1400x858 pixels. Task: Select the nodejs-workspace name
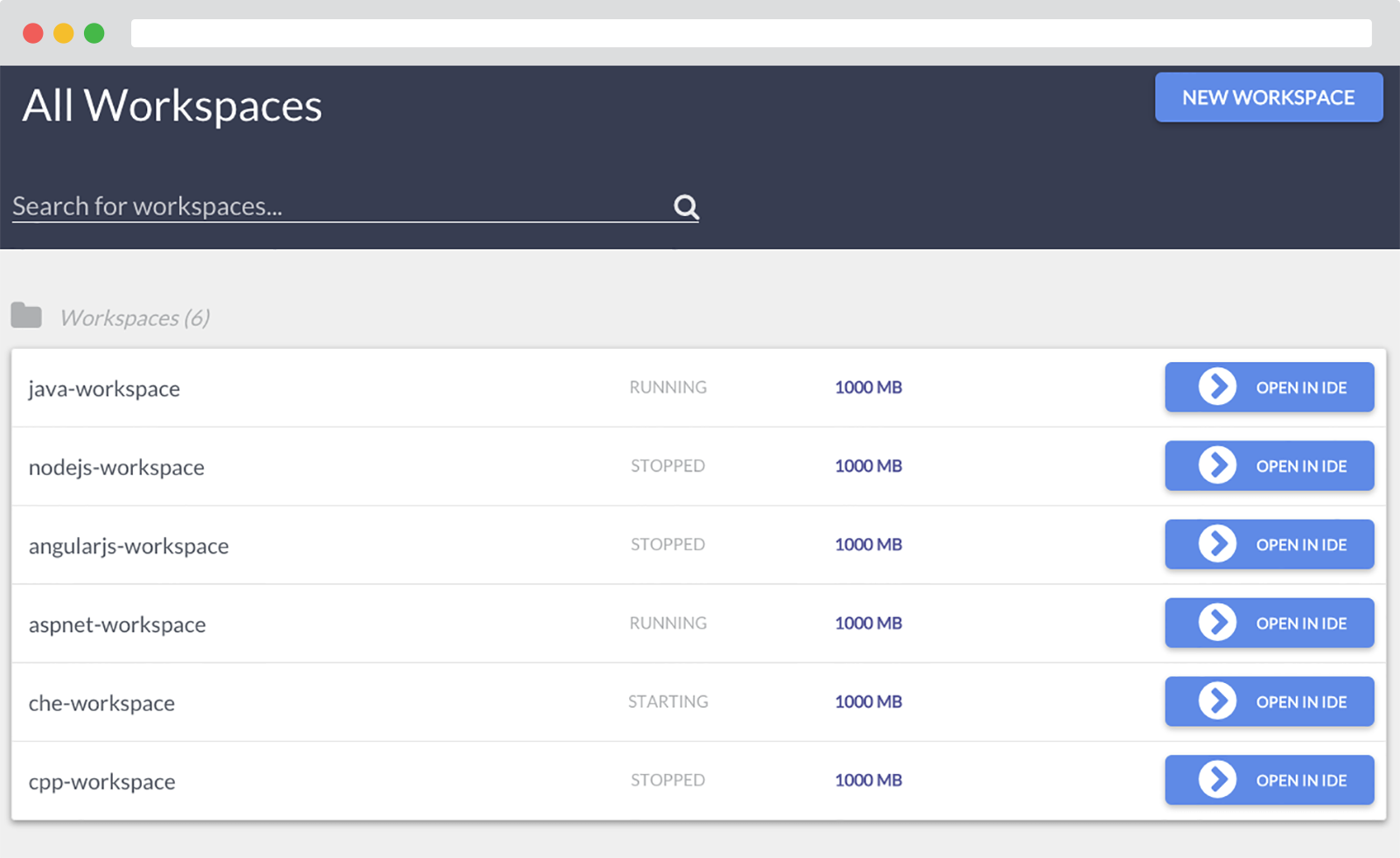(x=116, y=467)
